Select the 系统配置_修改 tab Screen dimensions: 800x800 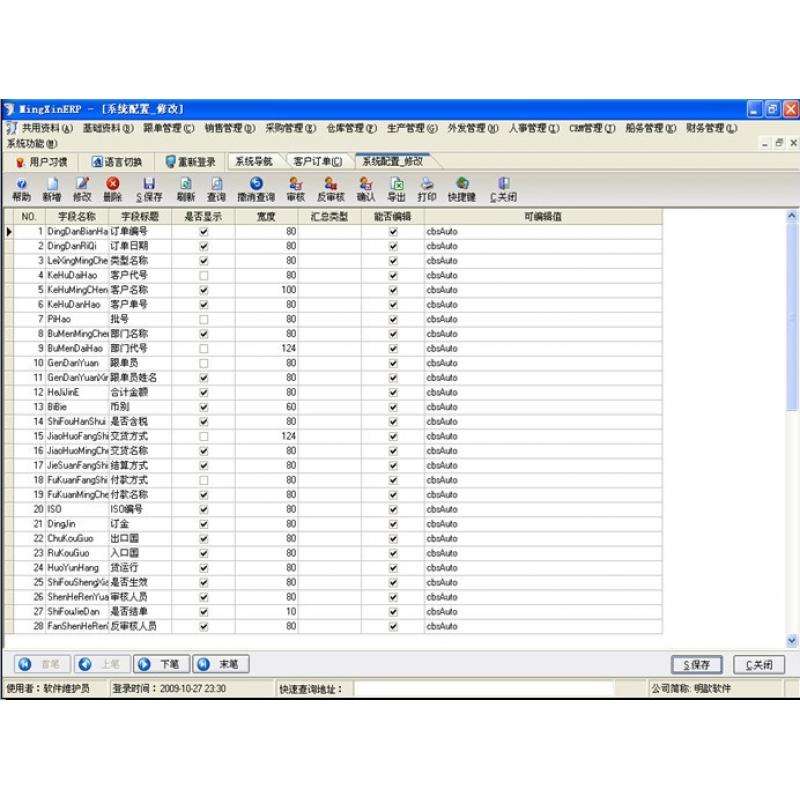click(392, 161)
